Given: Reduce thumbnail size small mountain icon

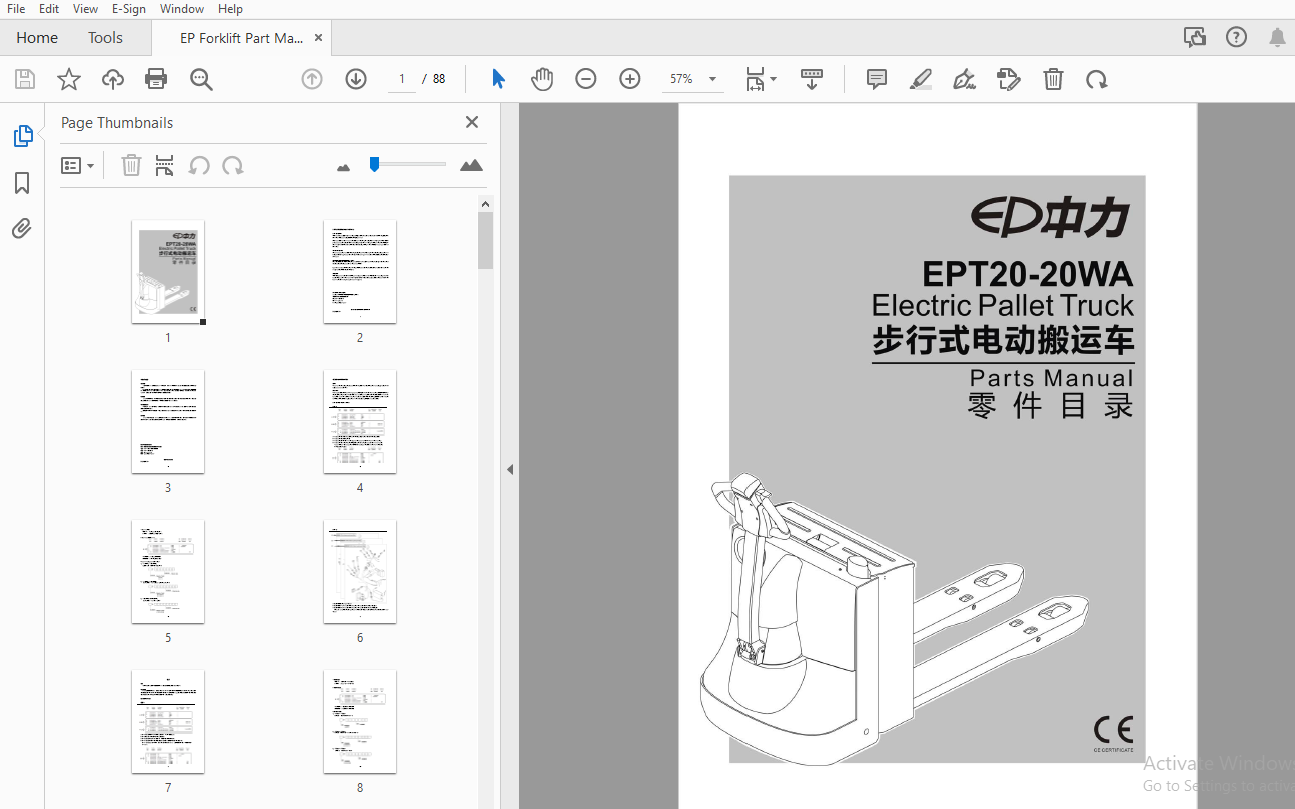Looking at the screenshot, I should [x=344, y=167].
